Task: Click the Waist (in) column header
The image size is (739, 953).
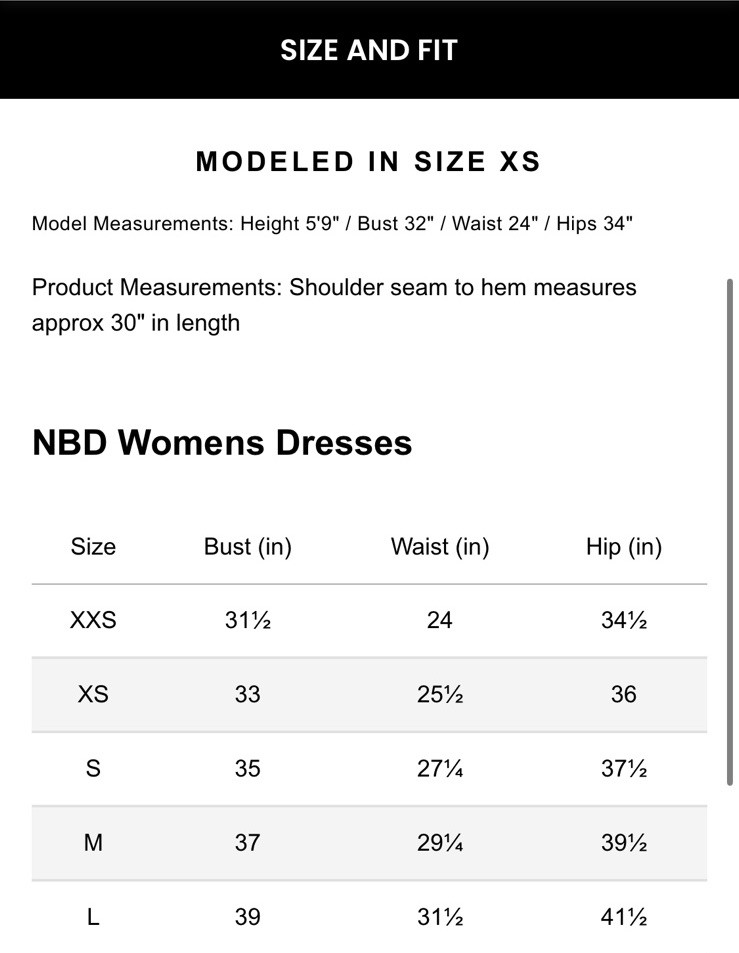Action: (440, 547)
